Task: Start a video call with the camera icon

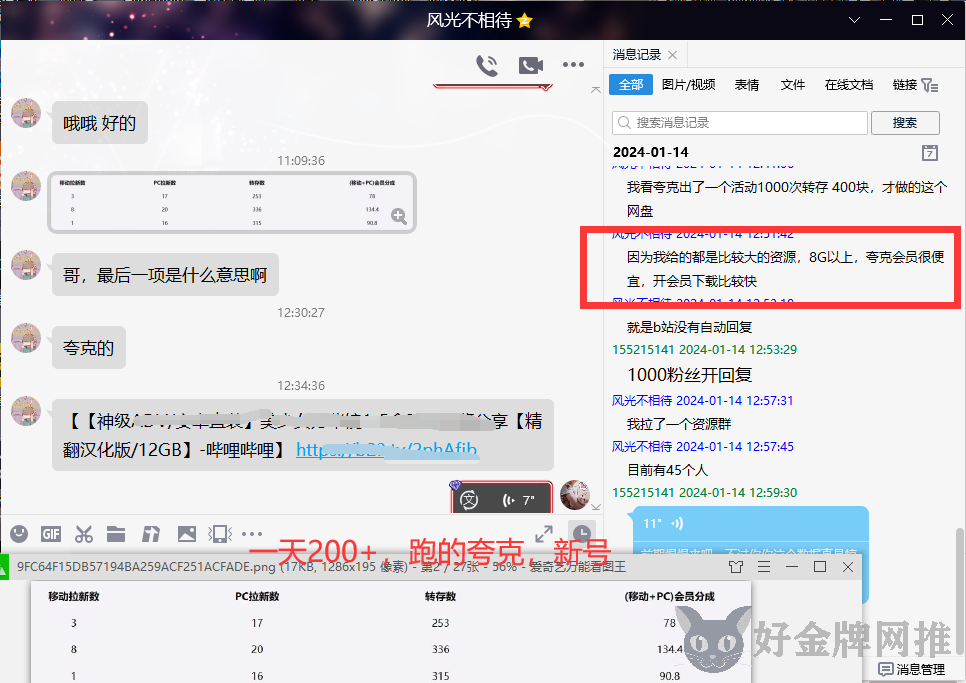Action: coord(530,65)
